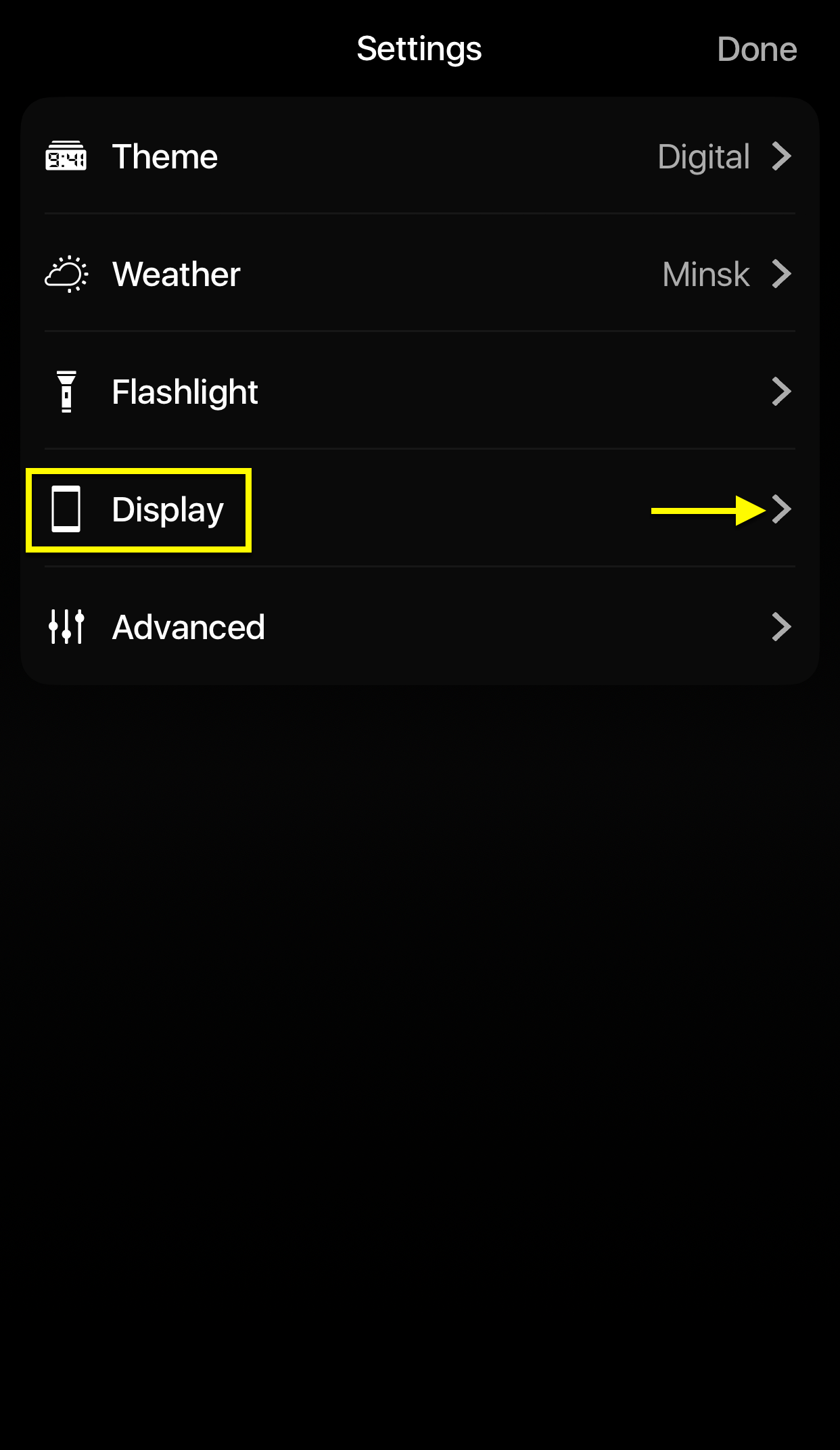840x1450 pixels.
Task: Select the Display label text
Action: (168, 511)
